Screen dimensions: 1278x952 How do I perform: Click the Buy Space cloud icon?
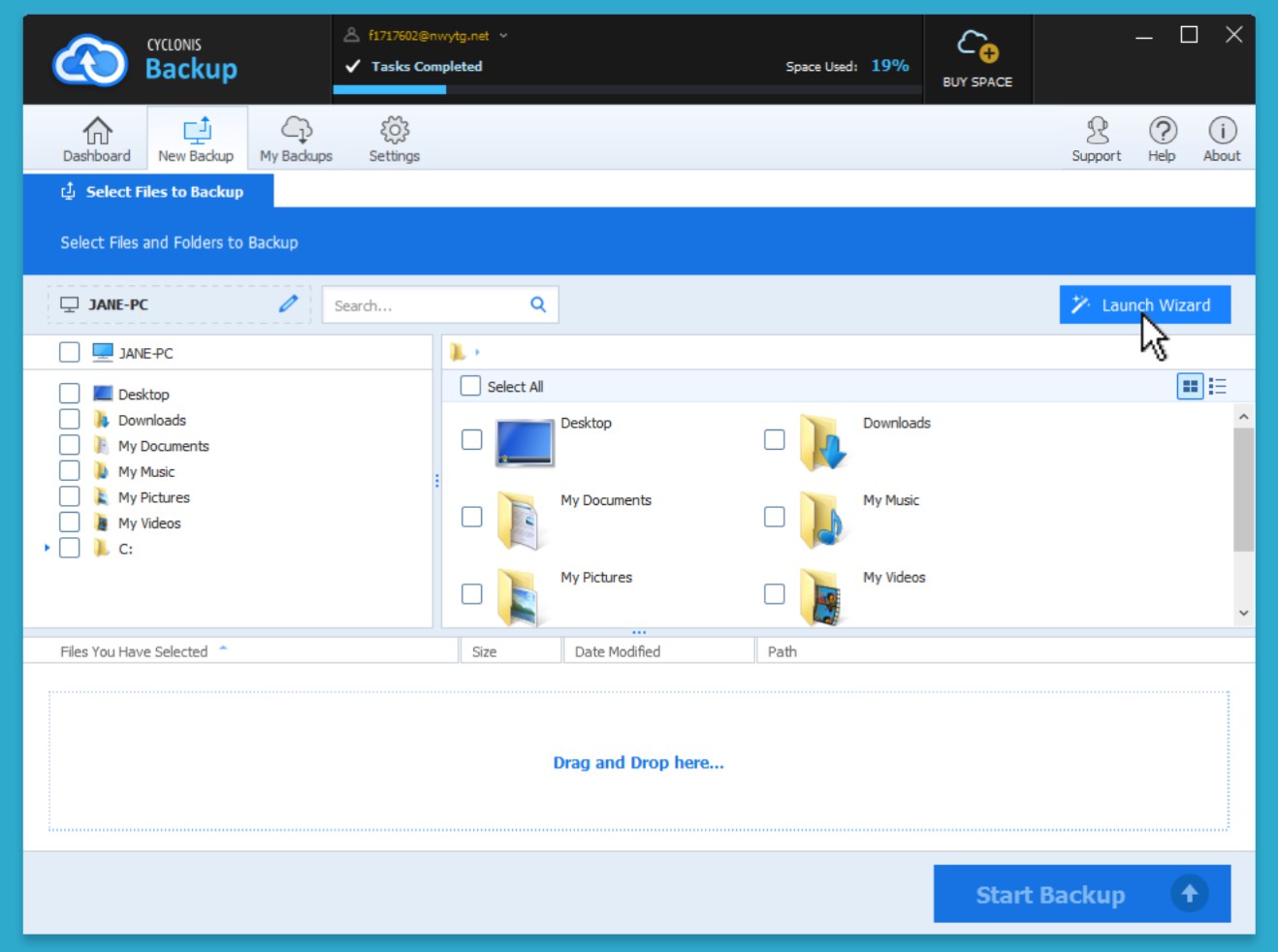point(977,46)
